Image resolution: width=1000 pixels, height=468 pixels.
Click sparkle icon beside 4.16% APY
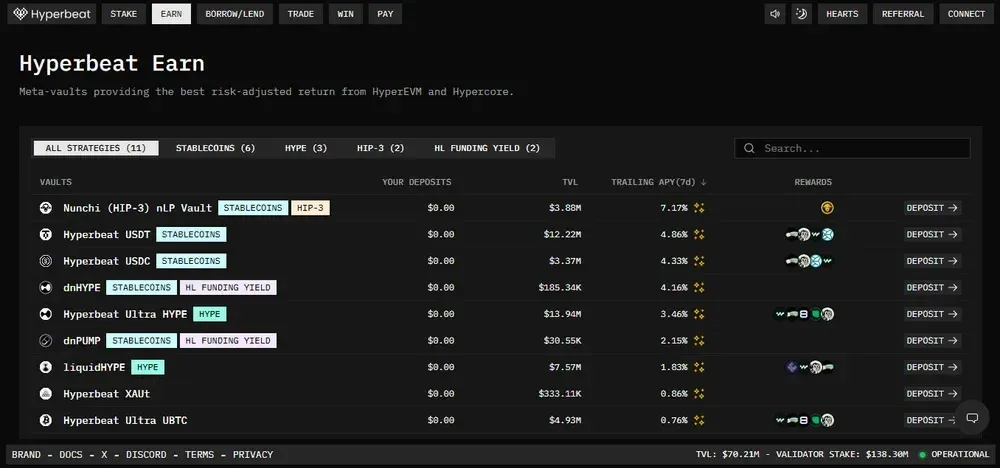point(699,288)
